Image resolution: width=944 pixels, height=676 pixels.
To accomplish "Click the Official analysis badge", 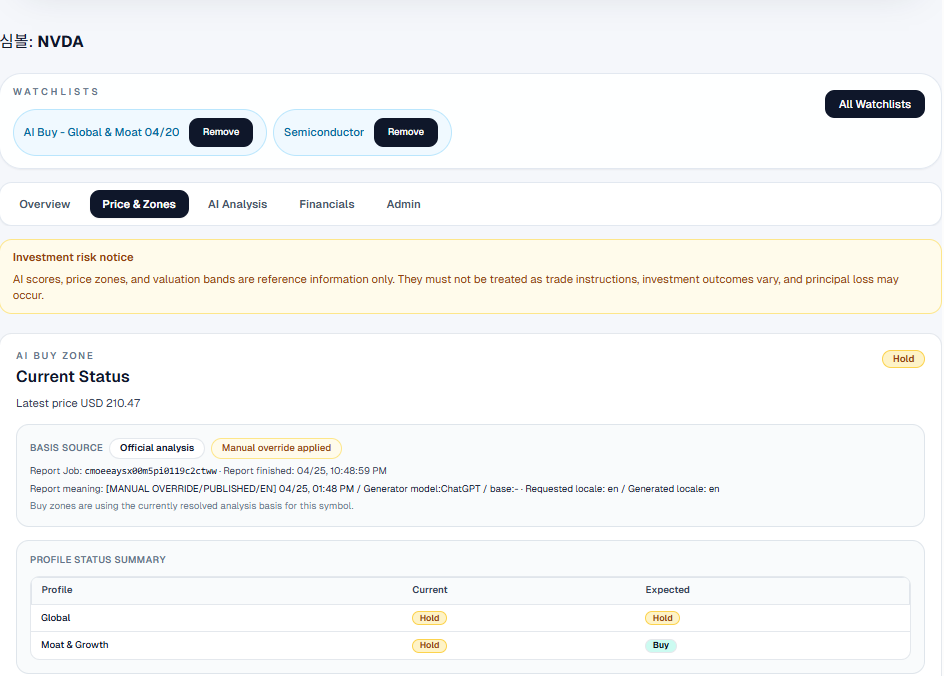I will [157, 448].
